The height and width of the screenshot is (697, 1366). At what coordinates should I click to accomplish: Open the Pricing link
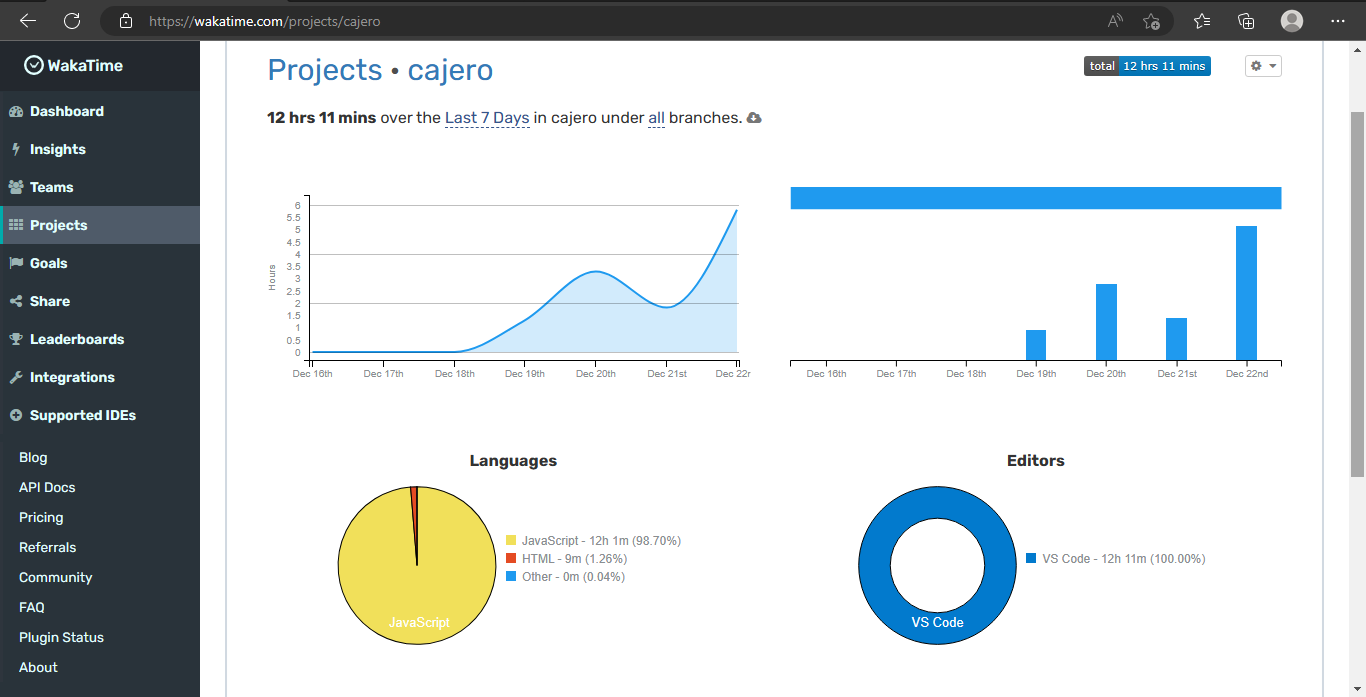pos(41,517)
